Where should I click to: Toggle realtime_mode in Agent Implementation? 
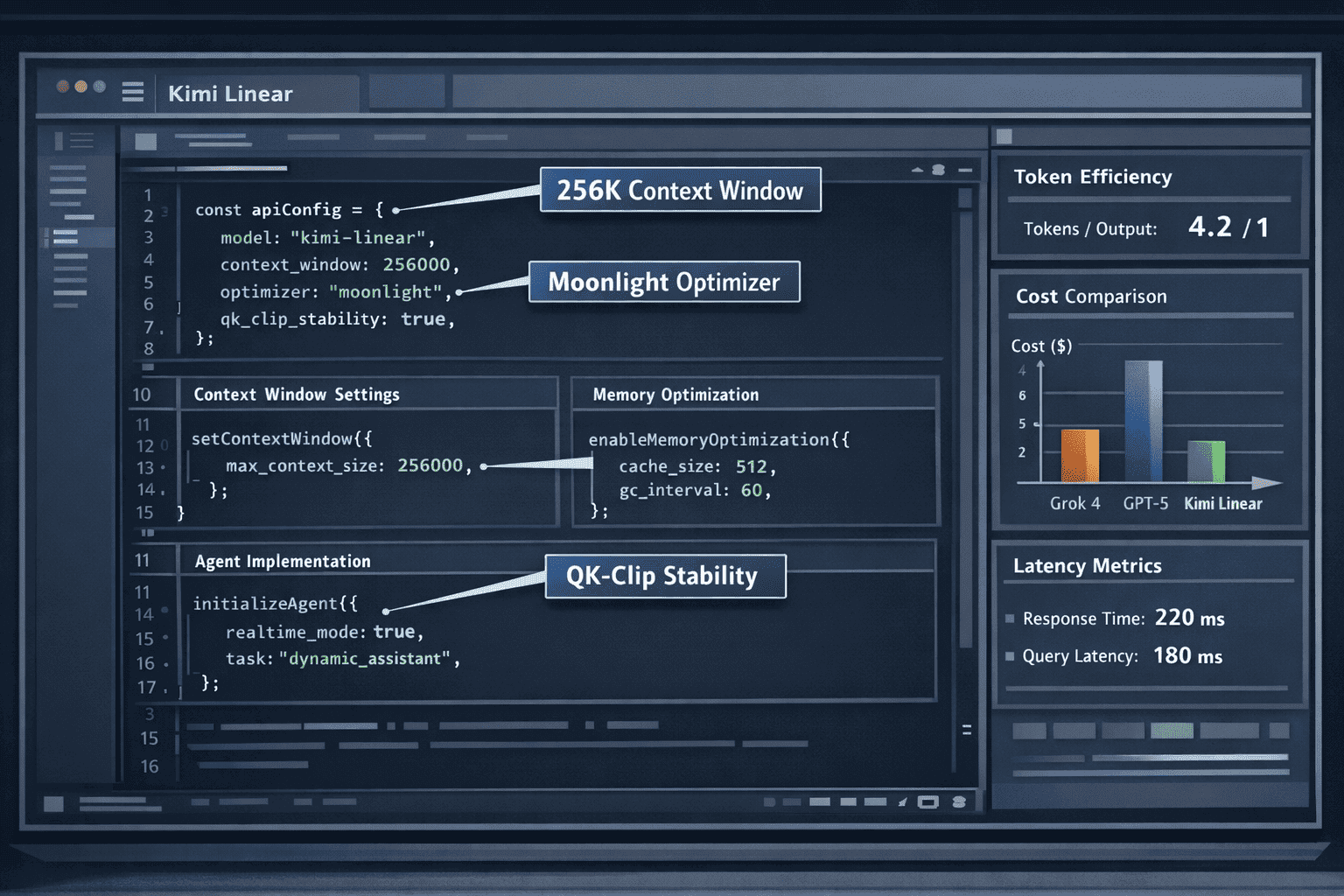pos(397,631)
